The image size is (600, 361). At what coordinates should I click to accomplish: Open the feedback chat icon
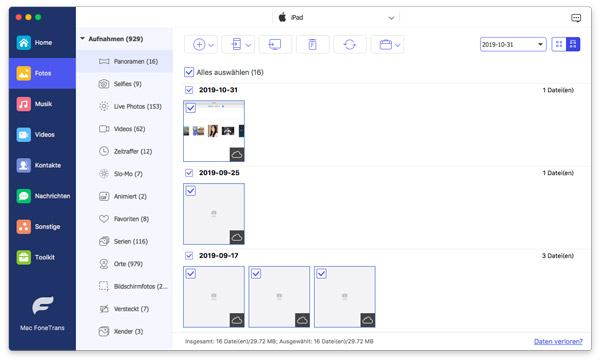tap(576, 18)
